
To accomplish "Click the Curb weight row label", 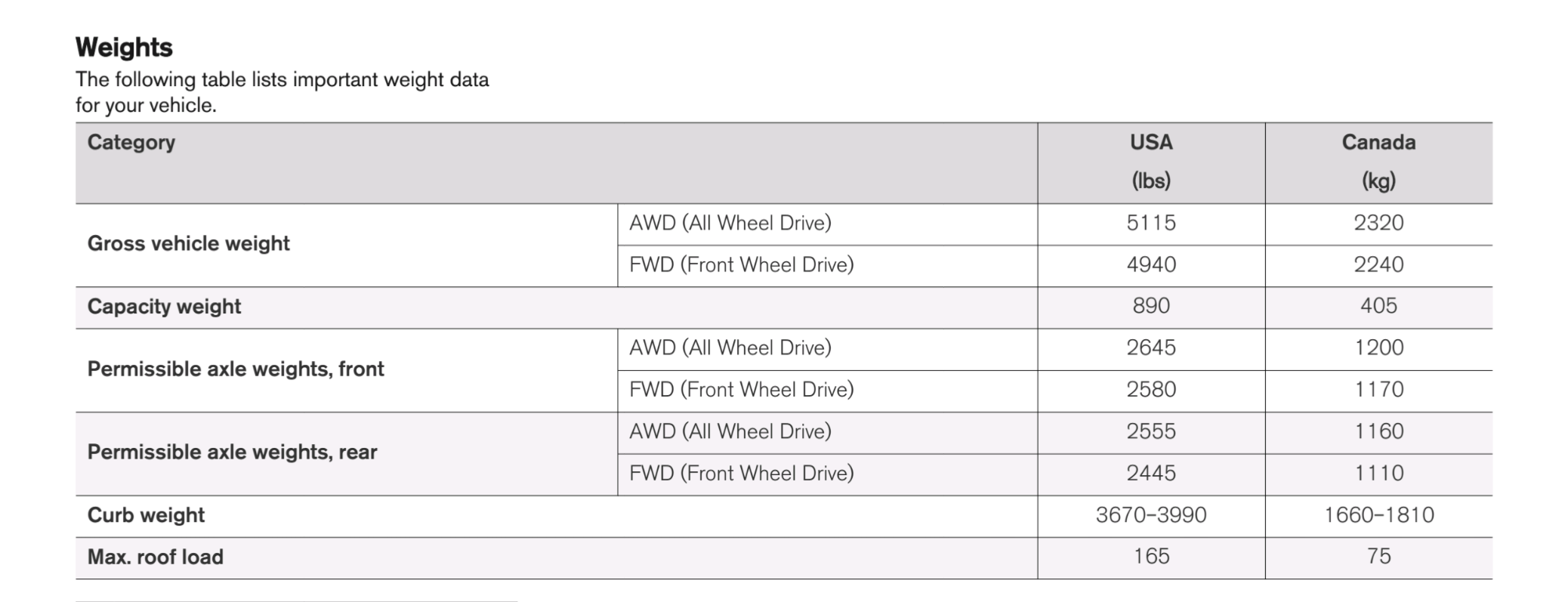I will point(146,515).
